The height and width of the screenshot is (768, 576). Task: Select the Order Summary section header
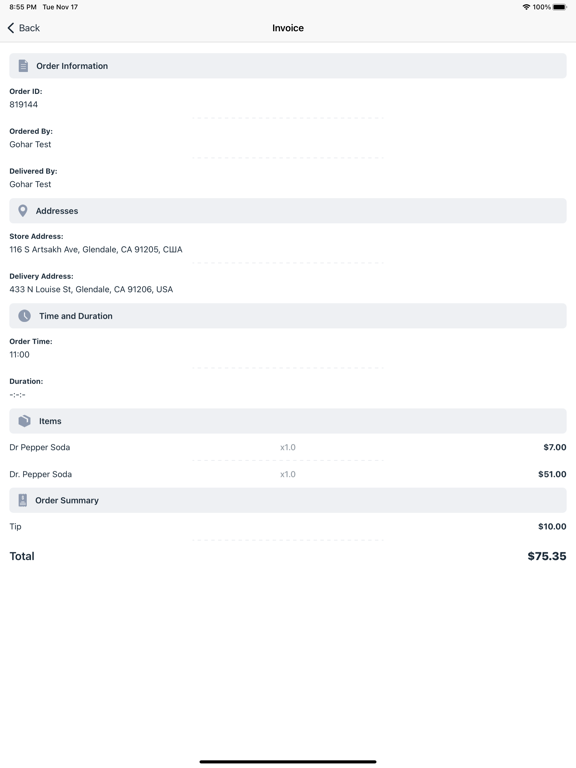[288, 500]
